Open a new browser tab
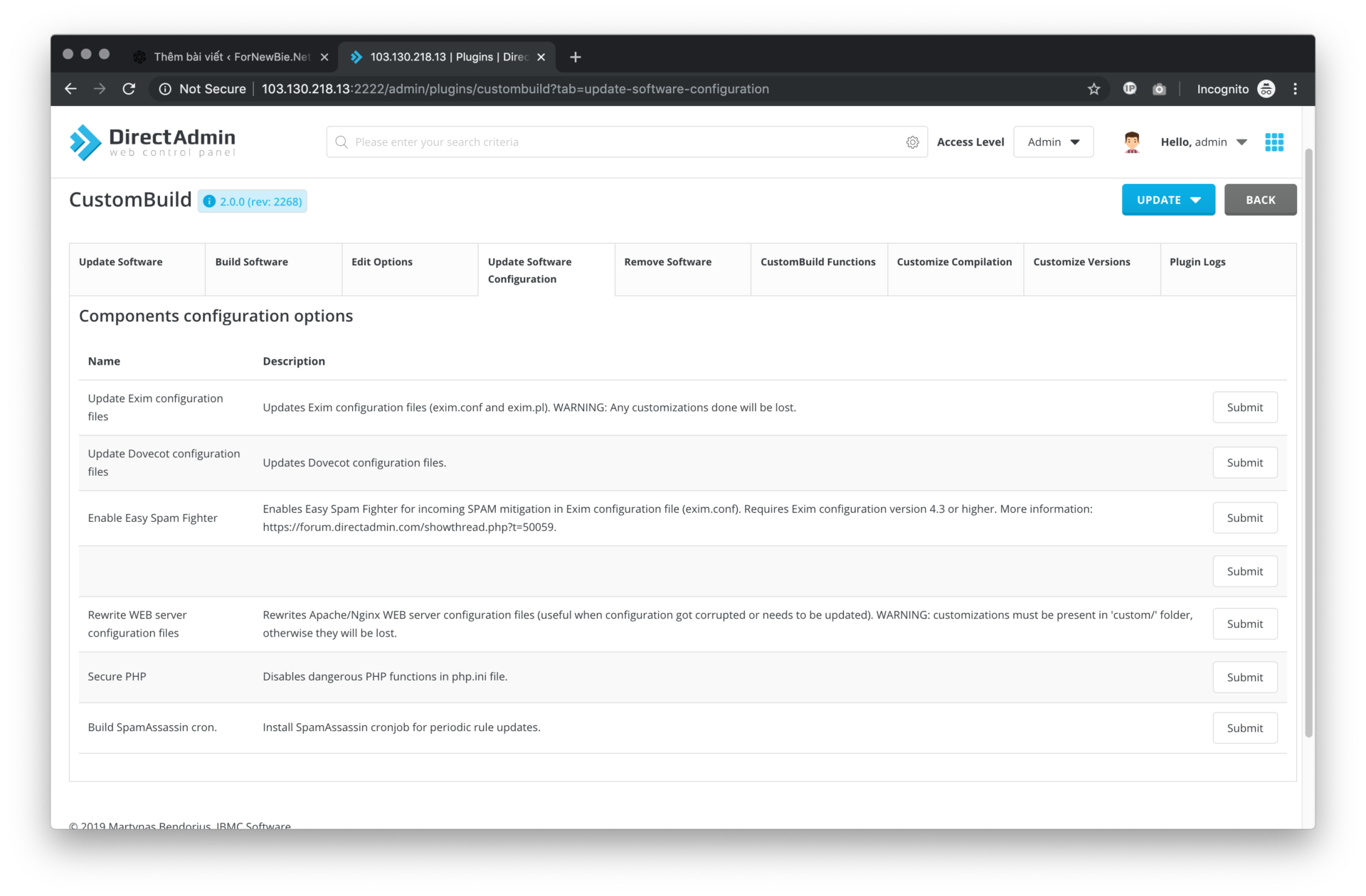This screenshot has width=1366, height=896. pos(576,57)
